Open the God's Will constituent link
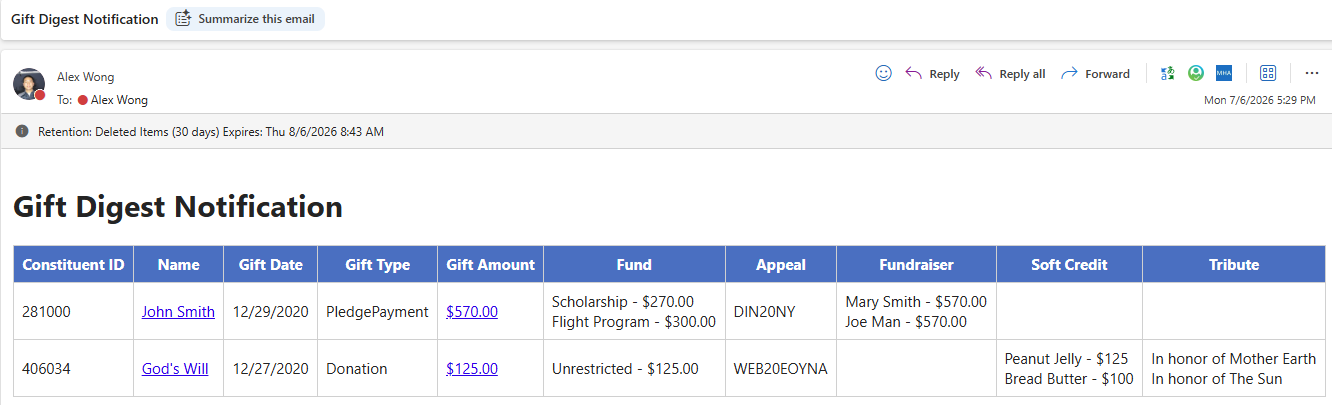Viewport: 1332px width, 405px height. 175,368
